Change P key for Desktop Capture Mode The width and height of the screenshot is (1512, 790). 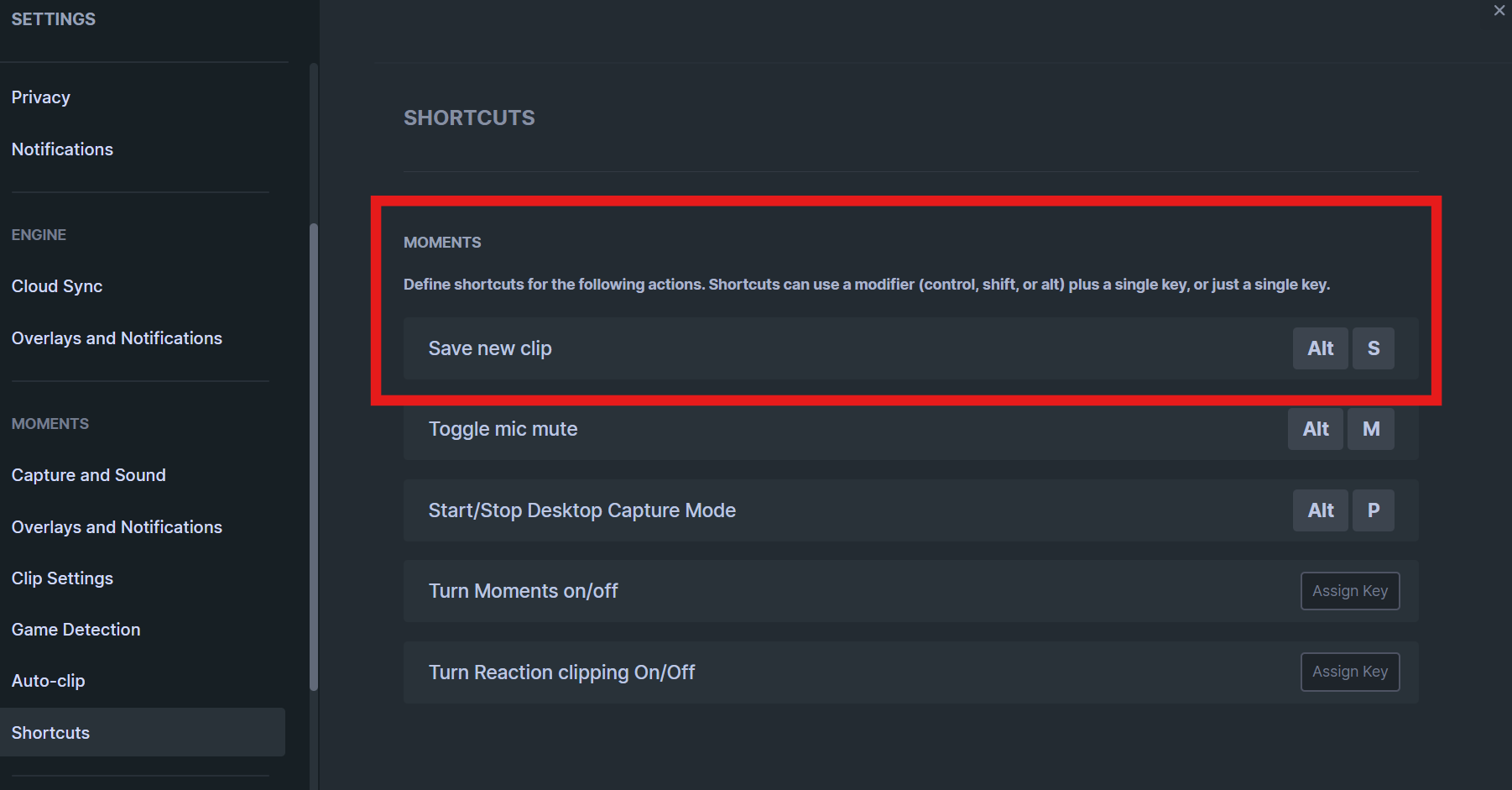pyautogui.click(x=1373, y=510)
